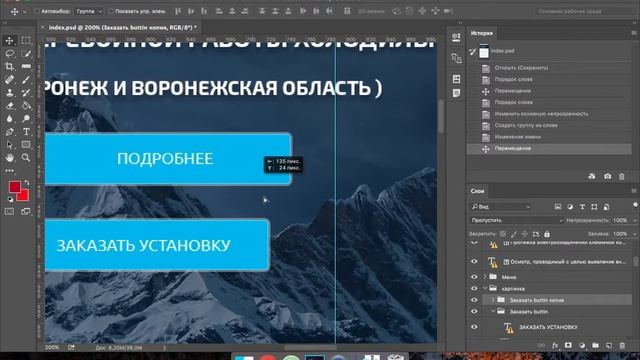This screenshot has width=640, height=360.
Task: Delete current state in History panel
Action: click(x=622, y=176)
